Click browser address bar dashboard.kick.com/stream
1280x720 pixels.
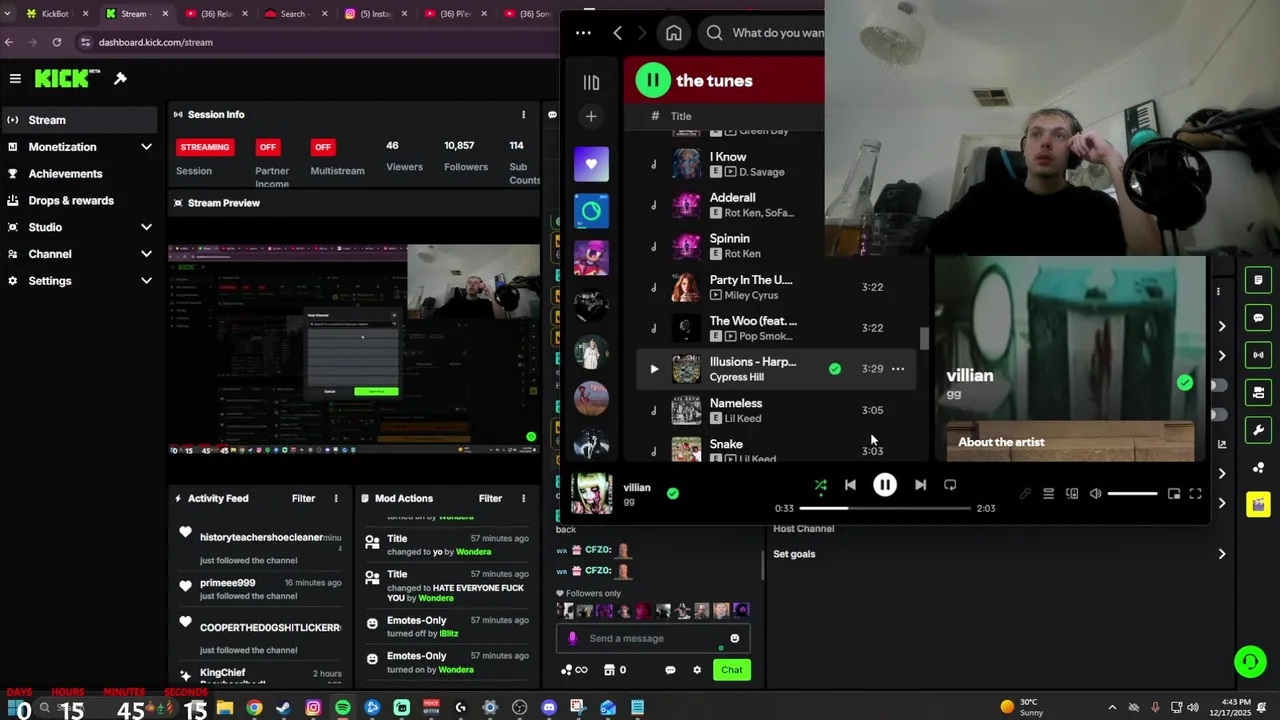[155, 42]
